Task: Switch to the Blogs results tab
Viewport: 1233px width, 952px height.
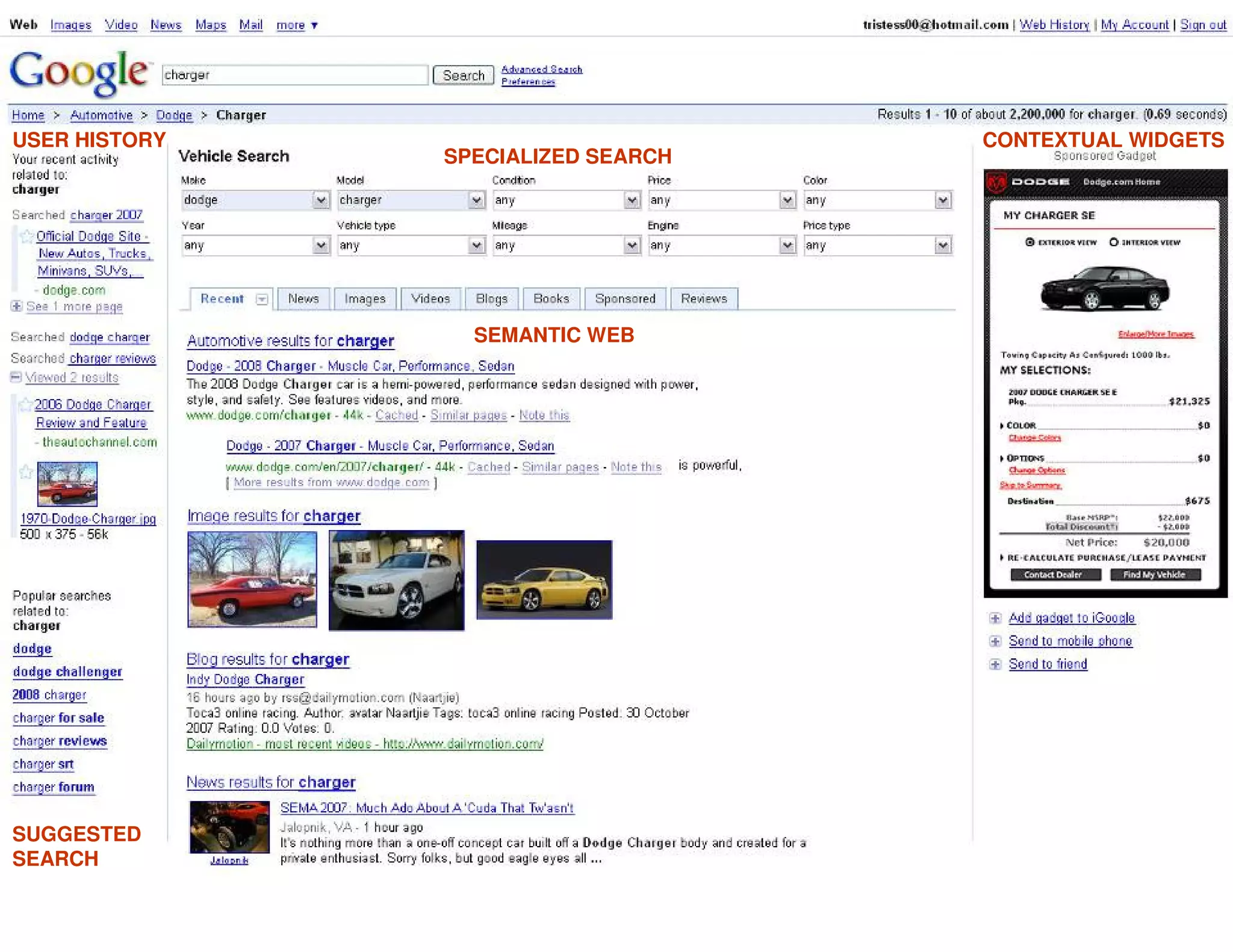Action: [x=492, y=298]
